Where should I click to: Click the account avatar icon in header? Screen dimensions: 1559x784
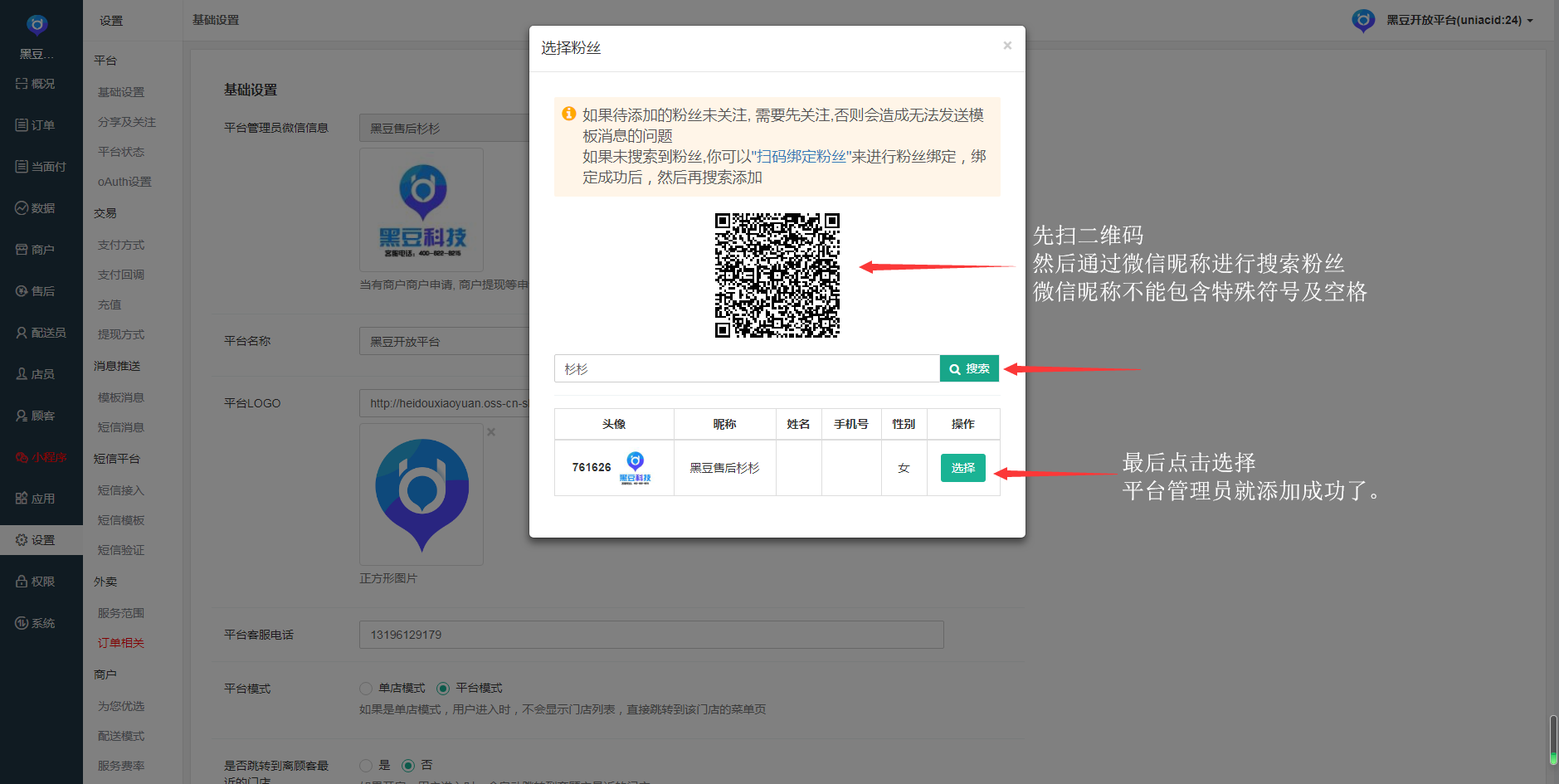tap(1363, 20)
